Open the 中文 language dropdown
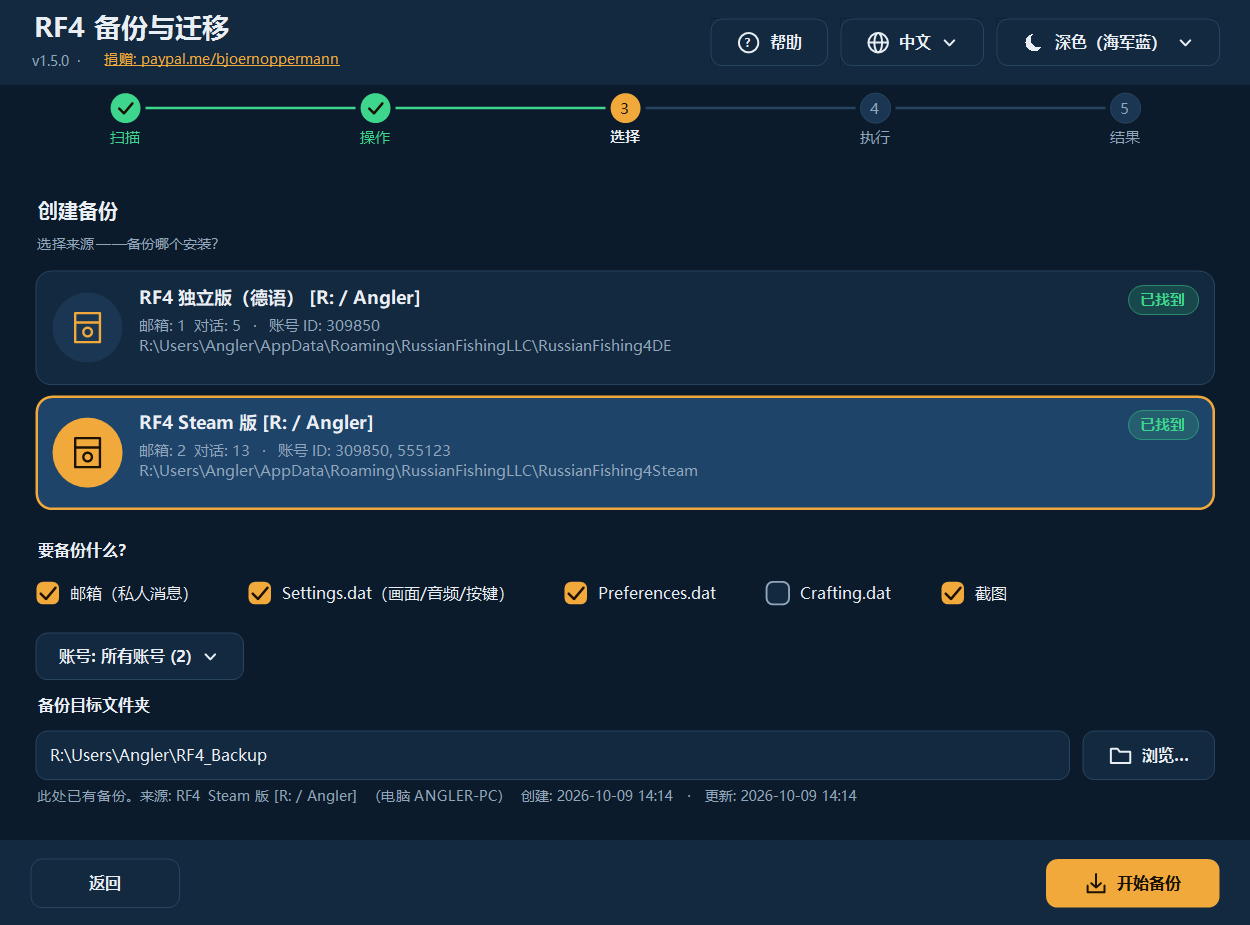Image resolution: width=1250 pixels, height=925 pixels. point(912,42)
